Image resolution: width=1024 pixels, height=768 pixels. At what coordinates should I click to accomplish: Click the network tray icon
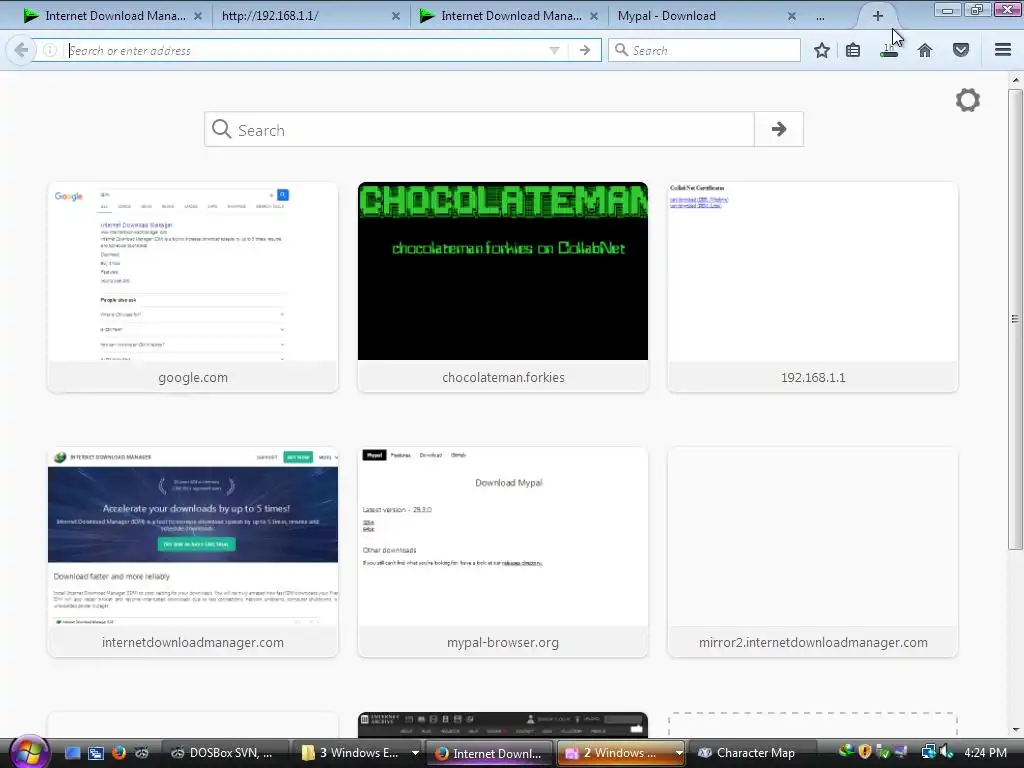[928, 752]
